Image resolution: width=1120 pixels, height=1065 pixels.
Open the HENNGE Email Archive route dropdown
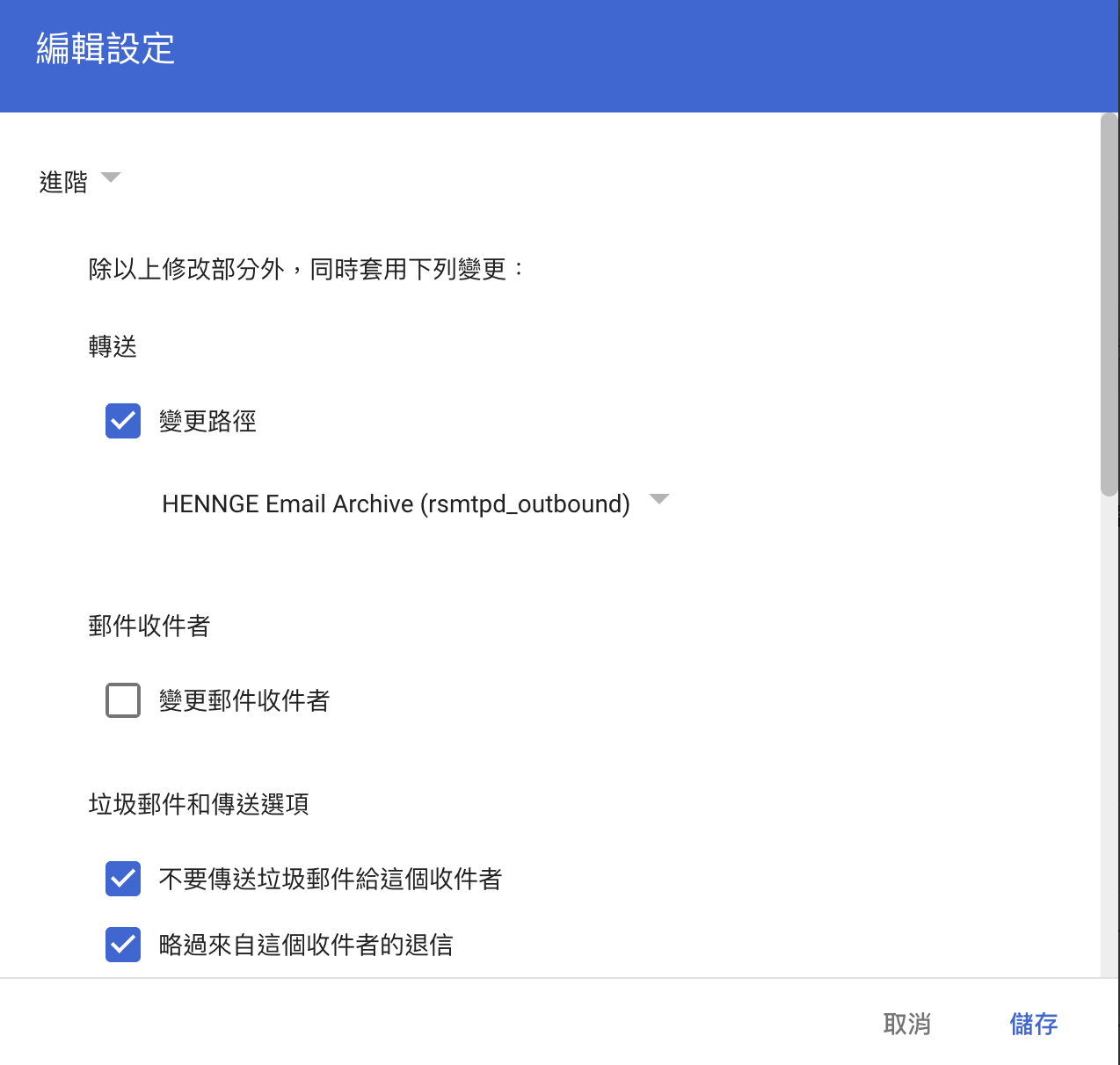416,504
